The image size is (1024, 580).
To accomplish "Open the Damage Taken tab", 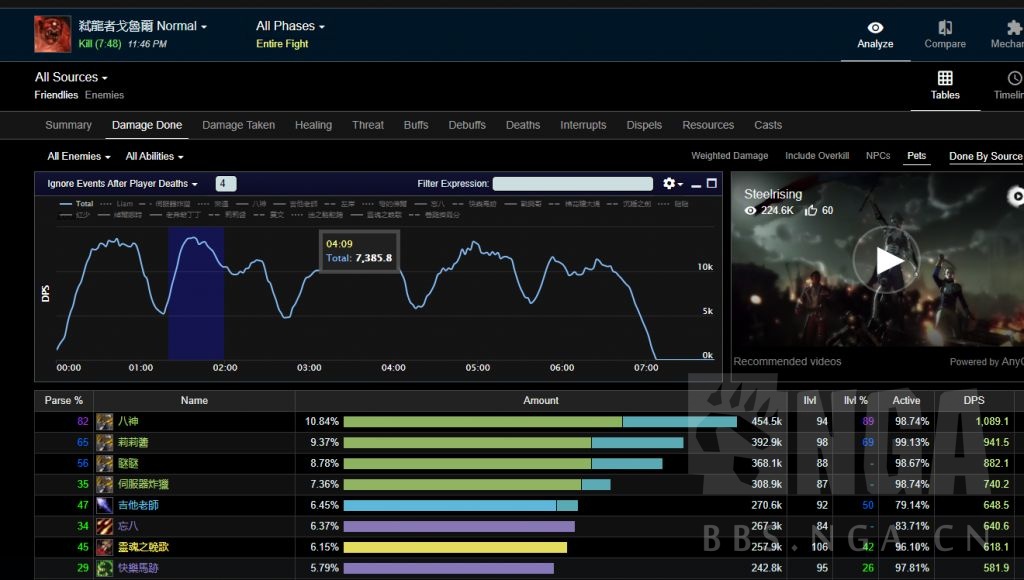I will pos(238,125).
